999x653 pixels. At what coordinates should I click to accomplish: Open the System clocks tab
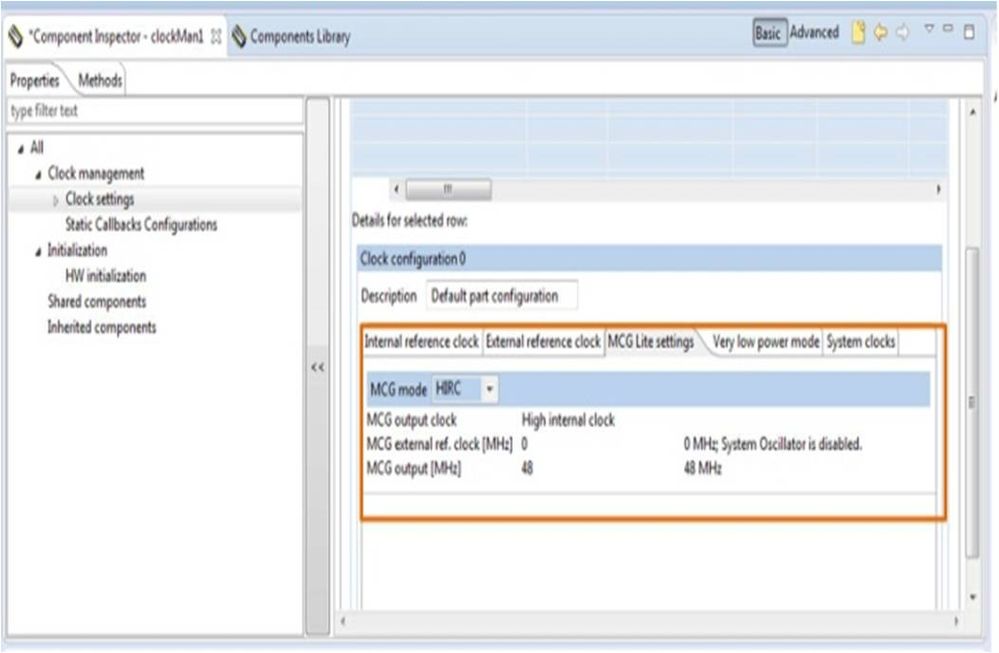861,342
